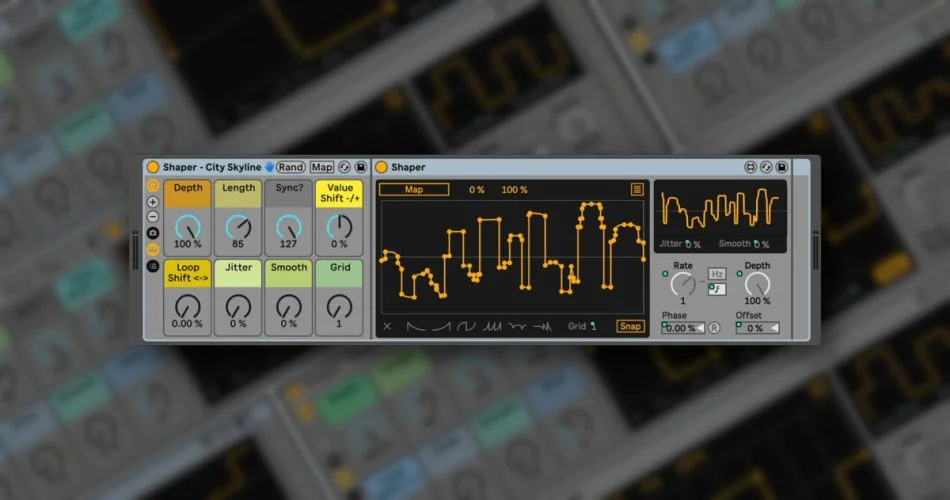Select the sine wave shape preset

(x=466, y=327)
